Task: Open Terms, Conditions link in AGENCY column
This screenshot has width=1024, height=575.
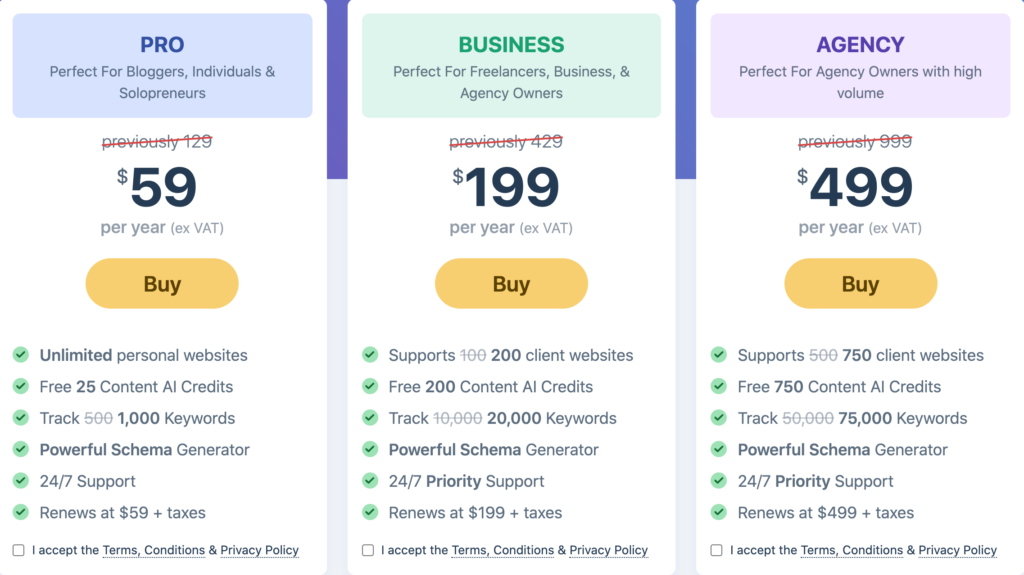Action: [852, 550]
